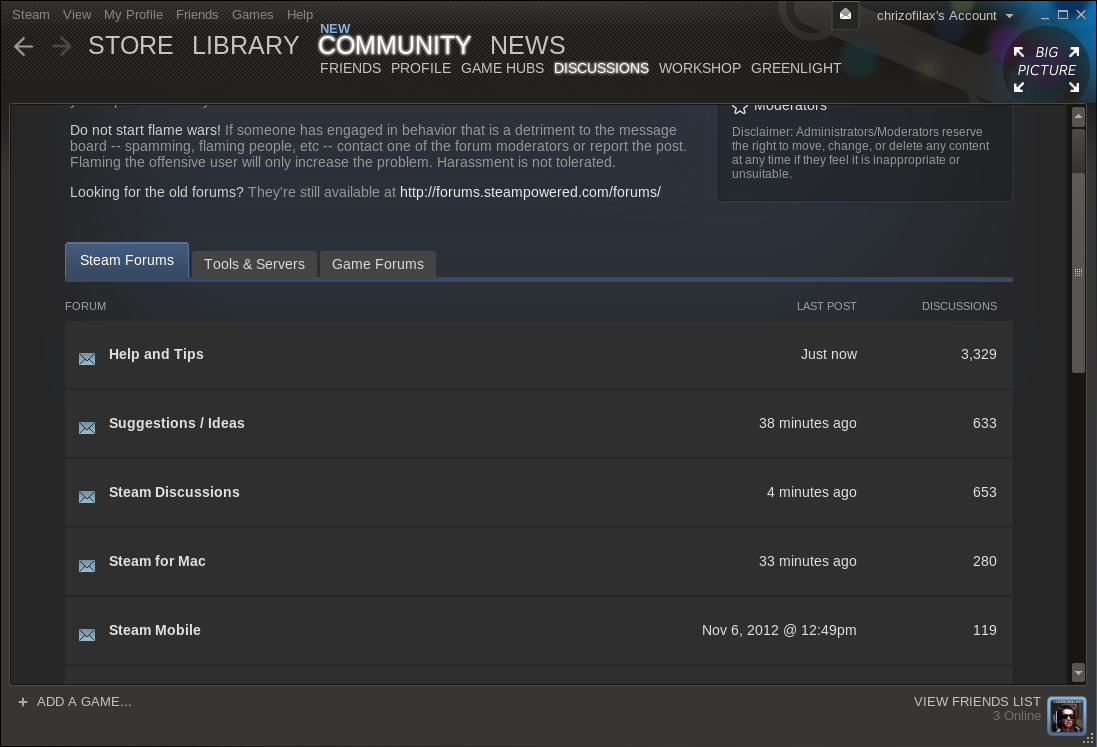1097x747 pixels.
Task: Open the Steam menu
Action: (x=31, y=15)
